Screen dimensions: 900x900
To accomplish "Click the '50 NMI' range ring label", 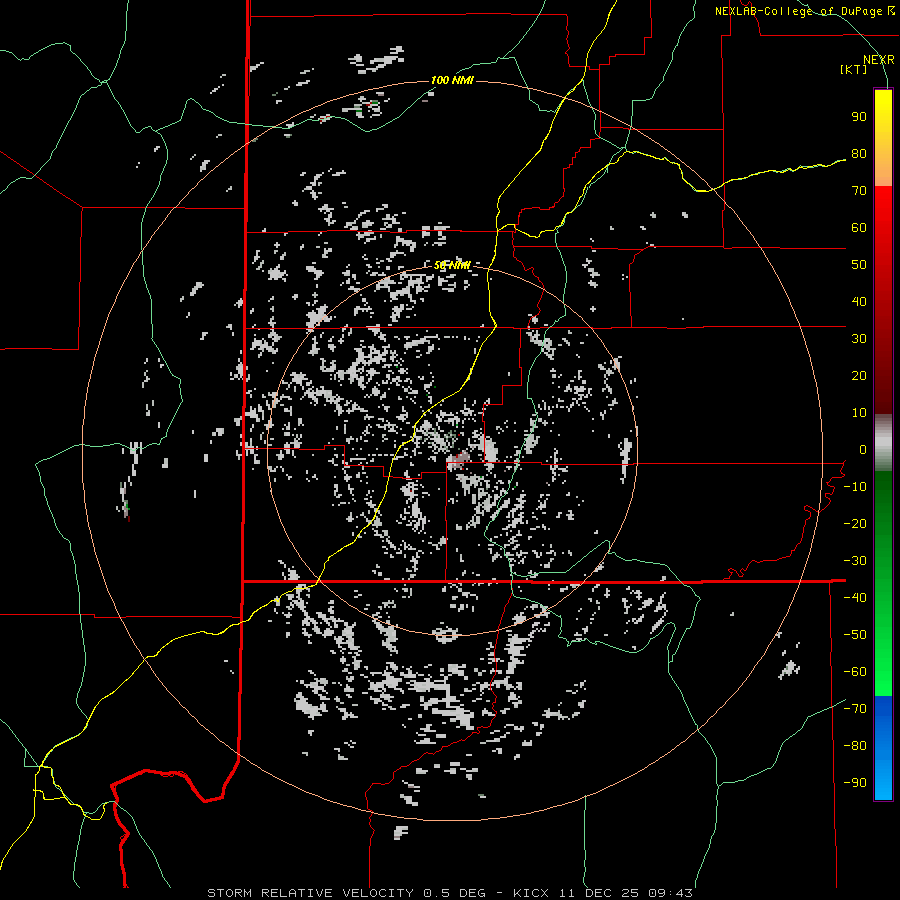I will 452,265.
